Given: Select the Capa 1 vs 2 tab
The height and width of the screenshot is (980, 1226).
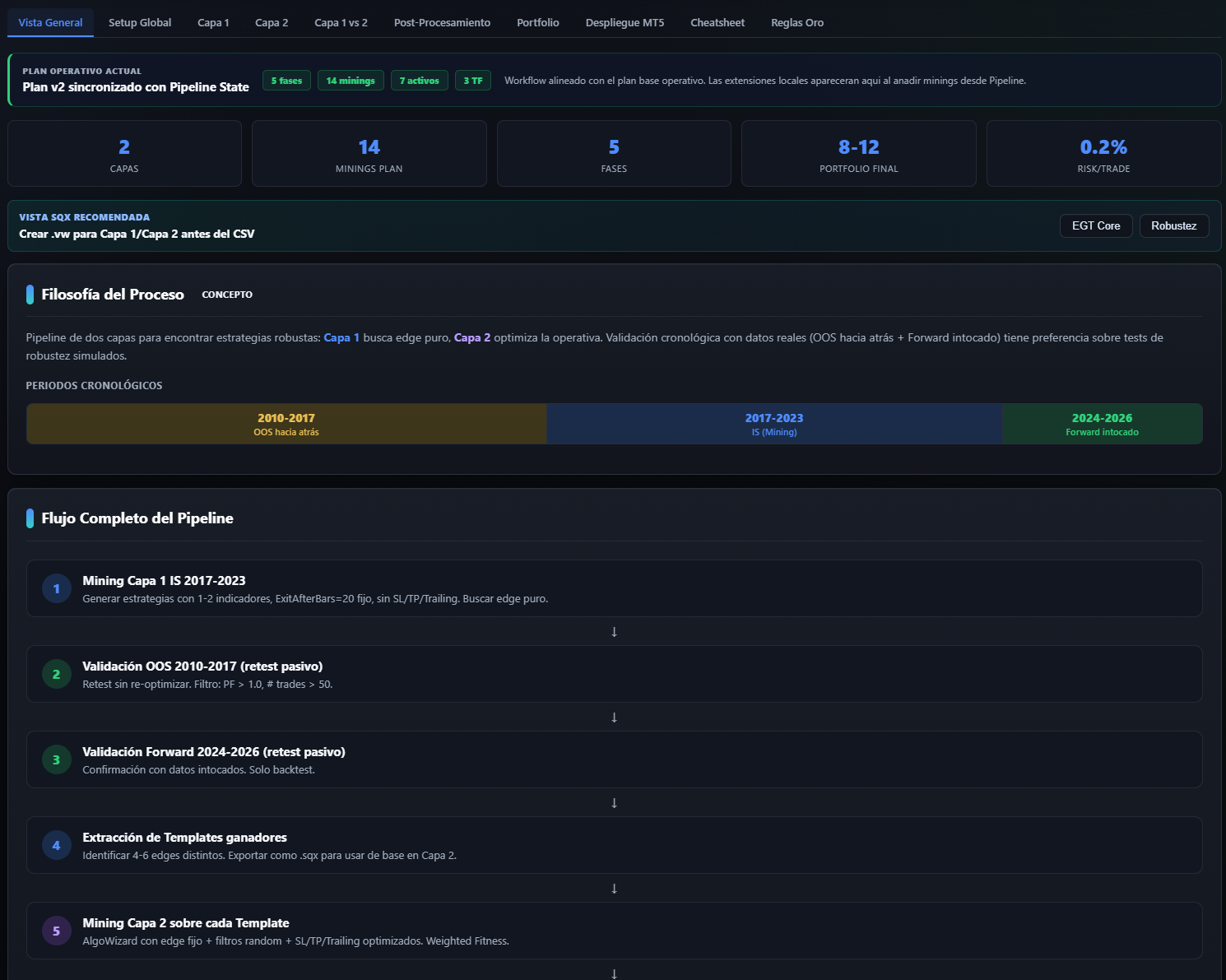Looking at the screenshot, I should tap(341, 22).
